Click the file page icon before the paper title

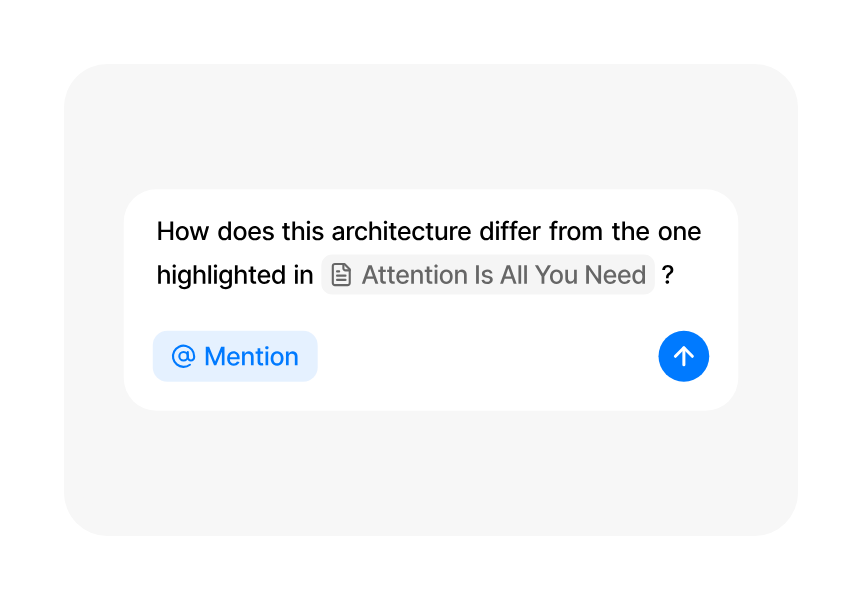[341, 274]
